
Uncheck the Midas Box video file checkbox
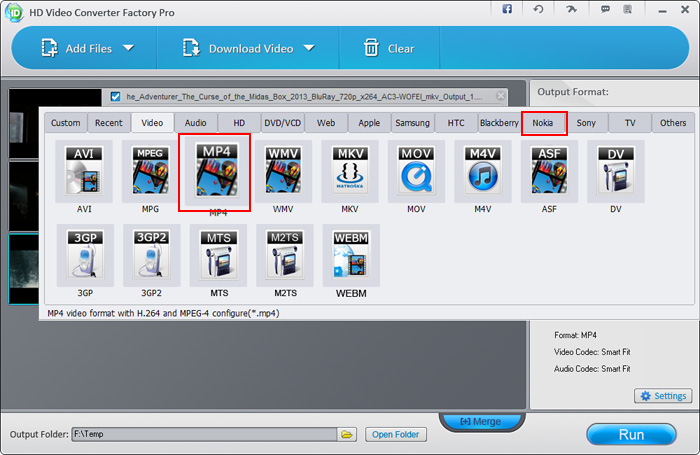click(x=116, y=96)
